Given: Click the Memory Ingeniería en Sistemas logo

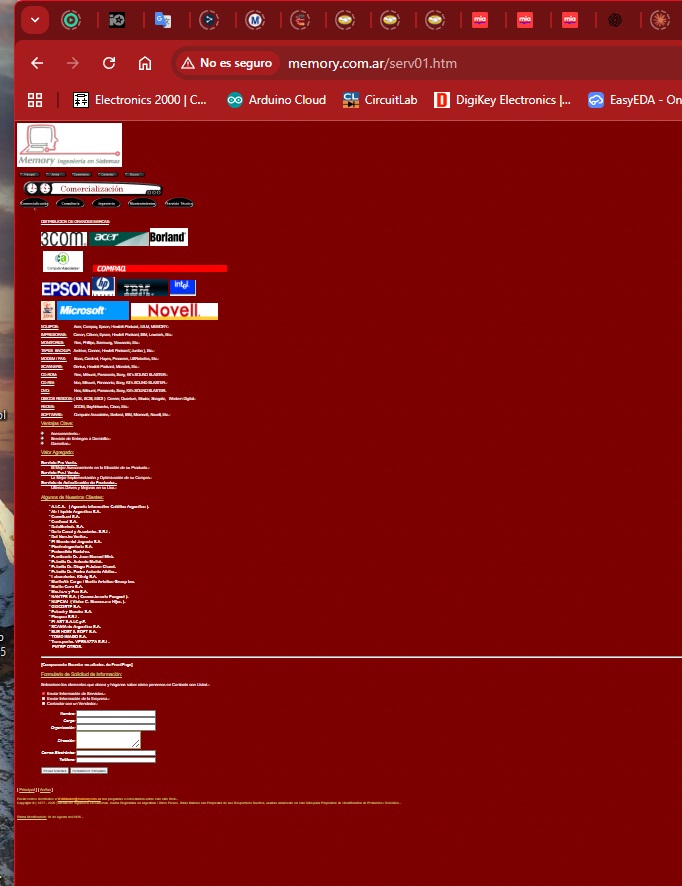Looking at the screenshot, I should [x=69, y=145].
